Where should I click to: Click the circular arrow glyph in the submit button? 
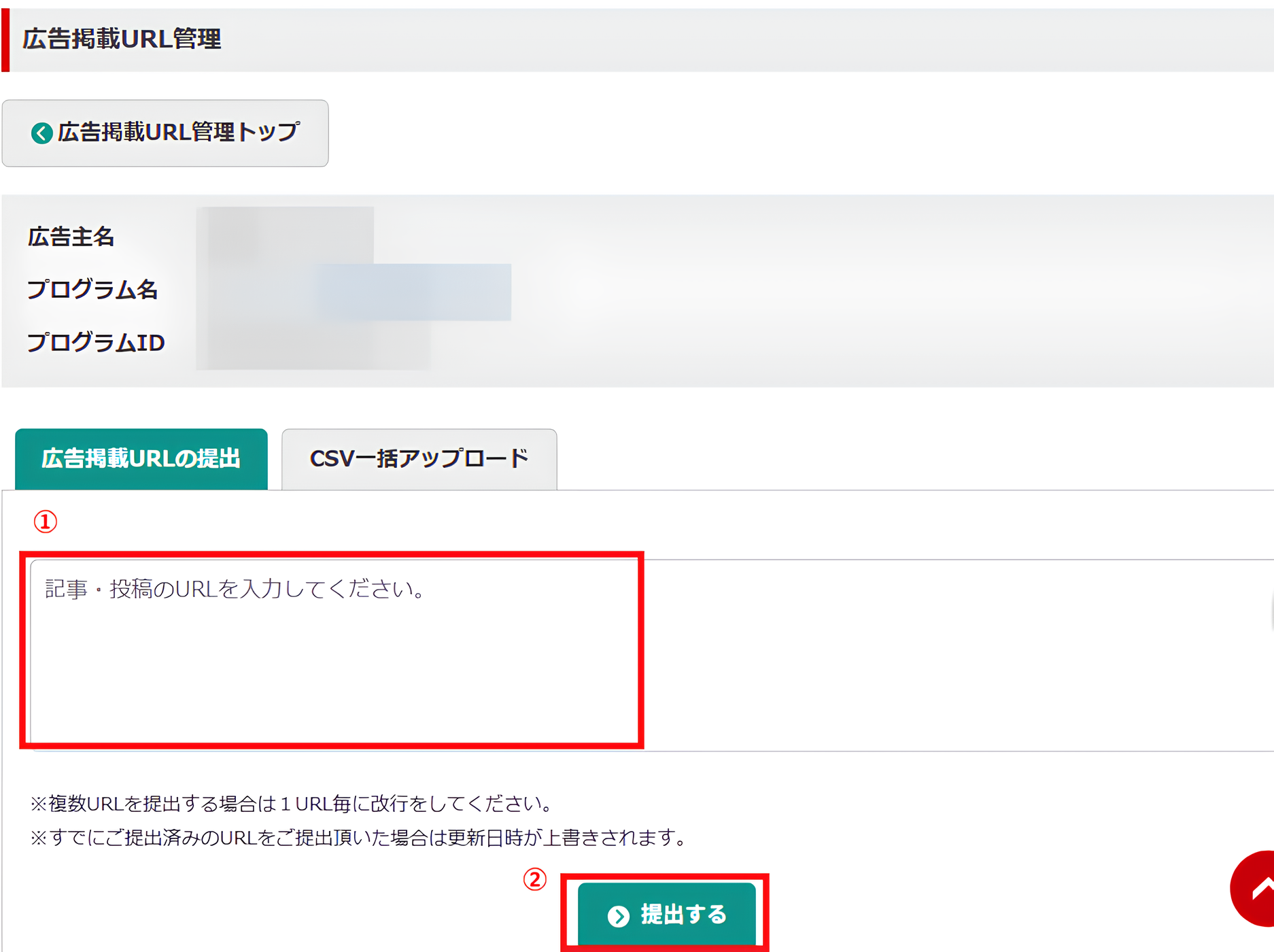click(x=617, y=915)
